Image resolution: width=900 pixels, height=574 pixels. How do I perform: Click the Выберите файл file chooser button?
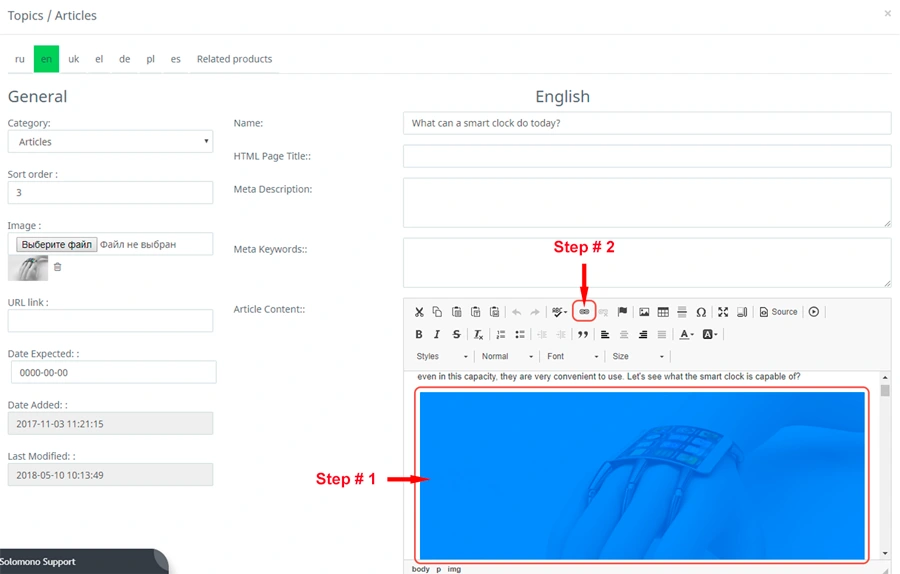click(x=57, y=244)
